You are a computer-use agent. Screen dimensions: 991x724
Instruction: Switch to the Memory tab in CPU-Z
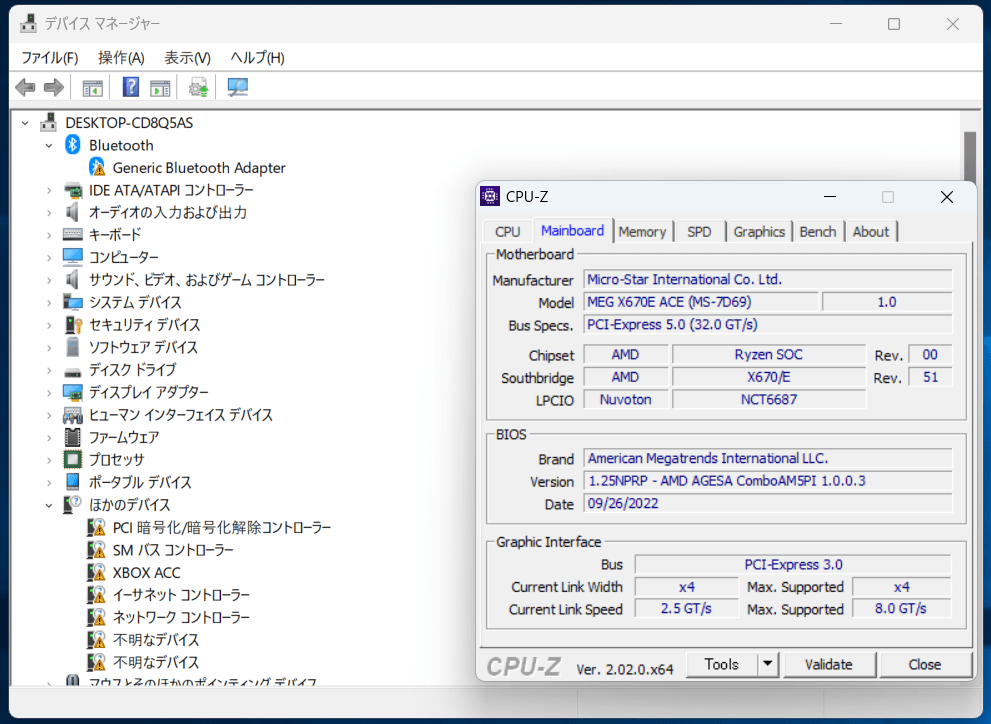tap(642, 232)
